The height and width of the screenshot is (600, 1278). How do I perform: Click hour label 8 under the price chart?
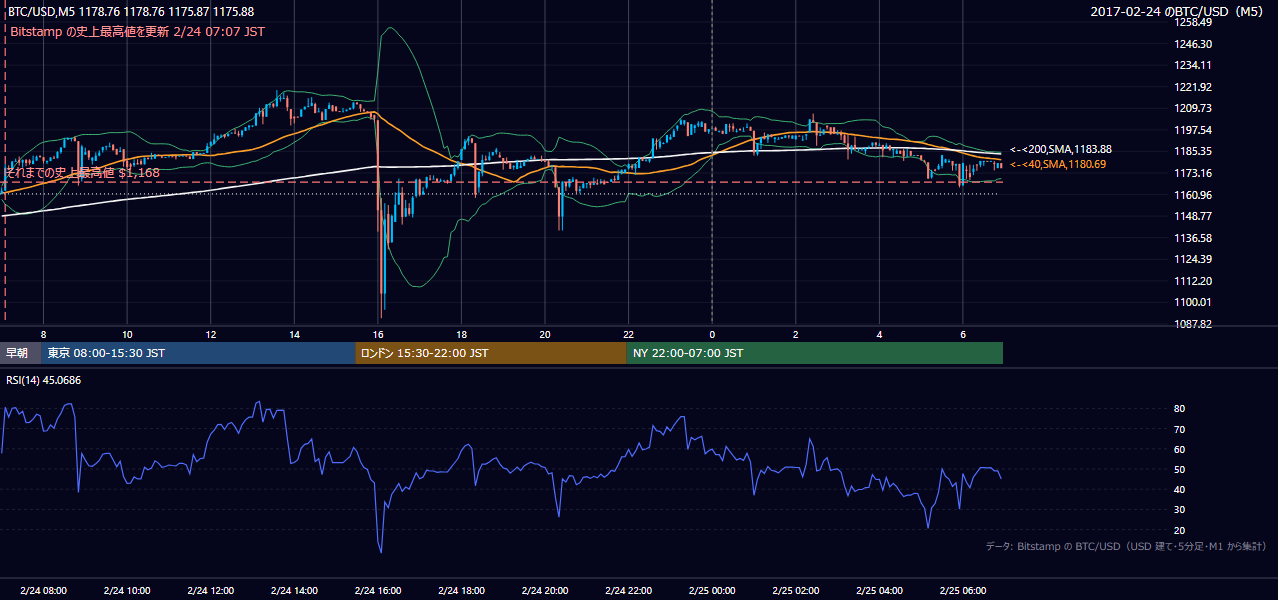tap(43, 334)
